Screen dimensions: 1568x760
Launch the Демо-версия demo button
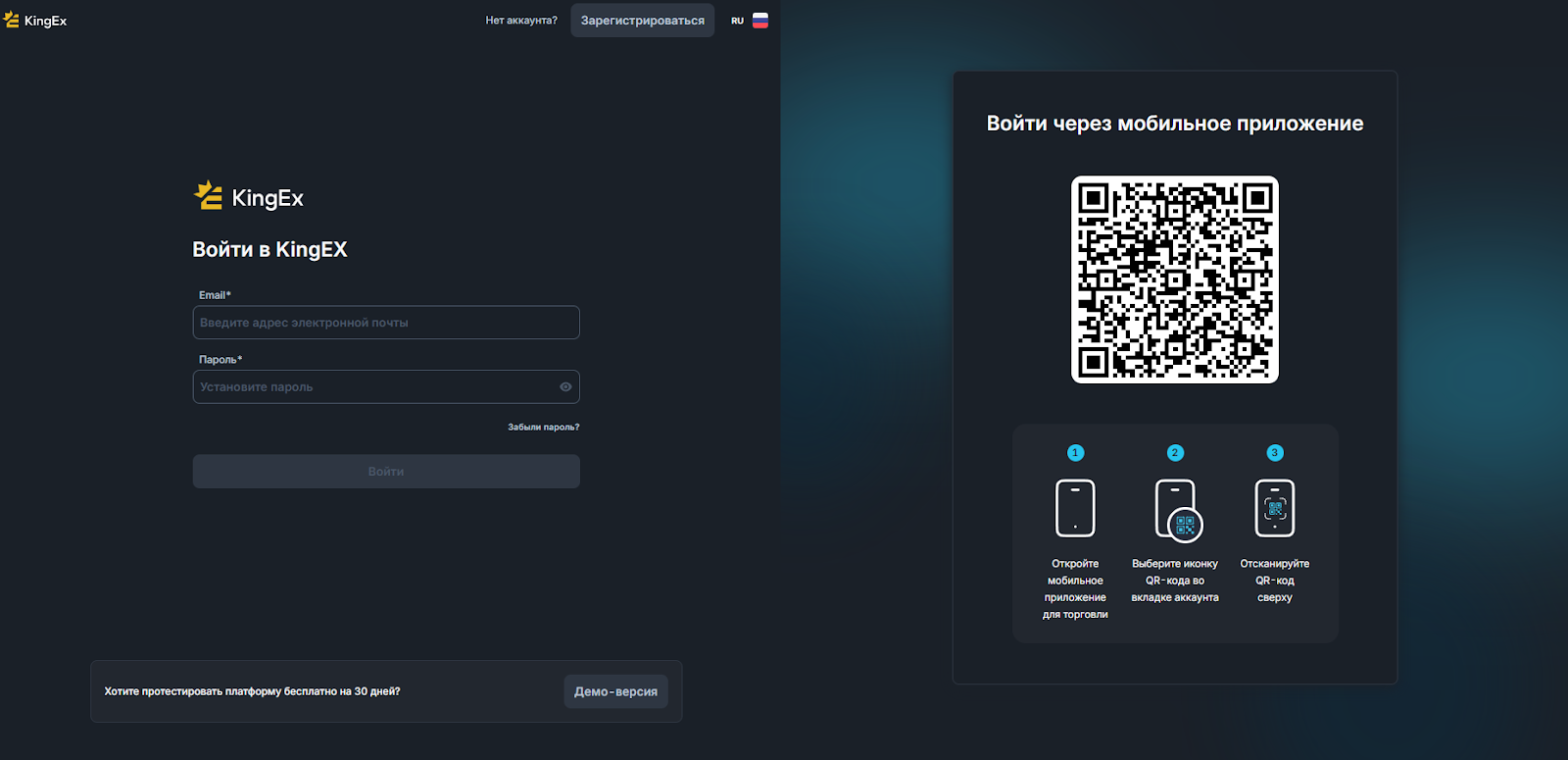point(615,691)
